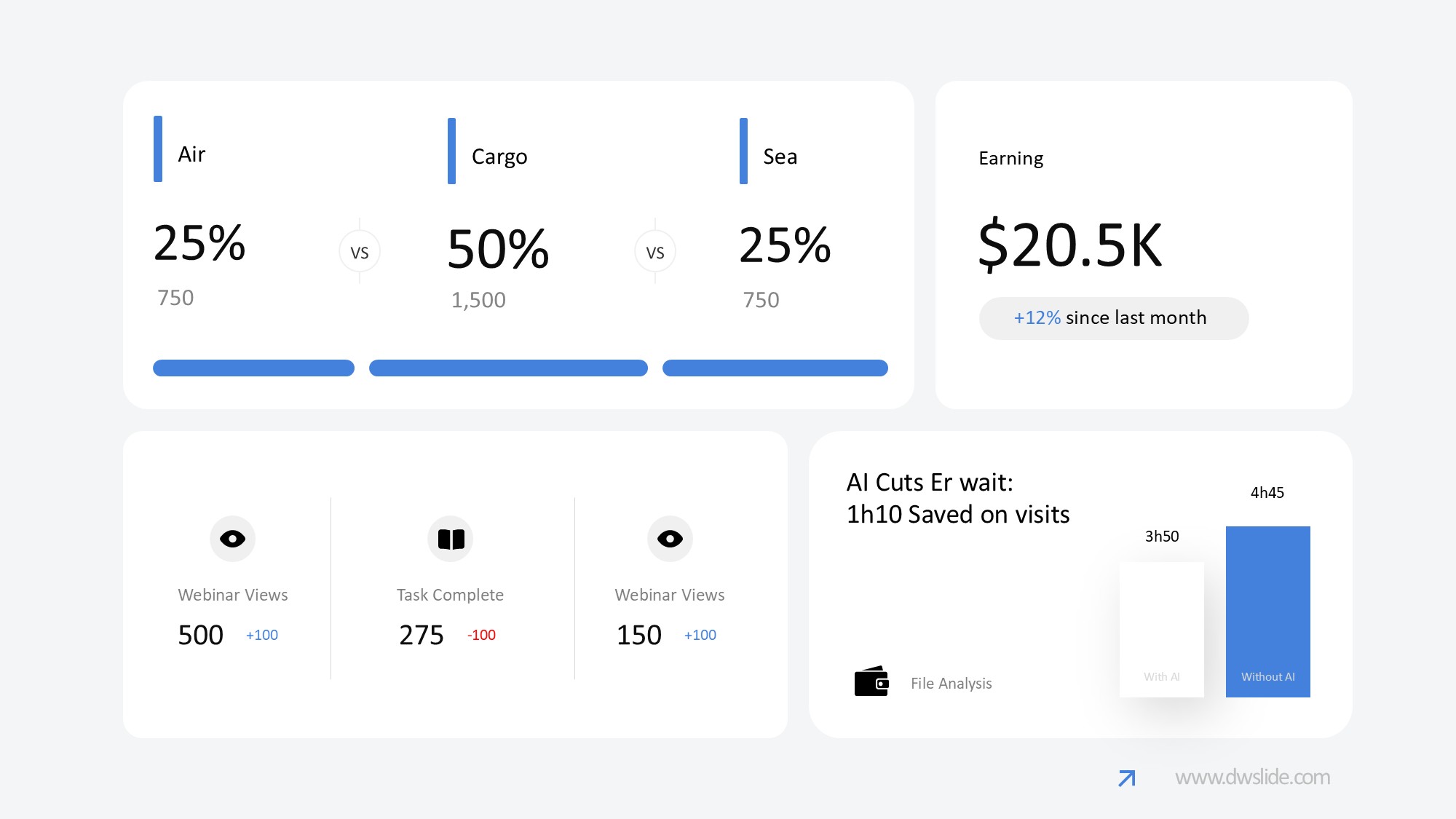Screen dimensions: 1456x819
Task: Click the VS badge between Air and Cargo
Action: [x=360, y=252]
